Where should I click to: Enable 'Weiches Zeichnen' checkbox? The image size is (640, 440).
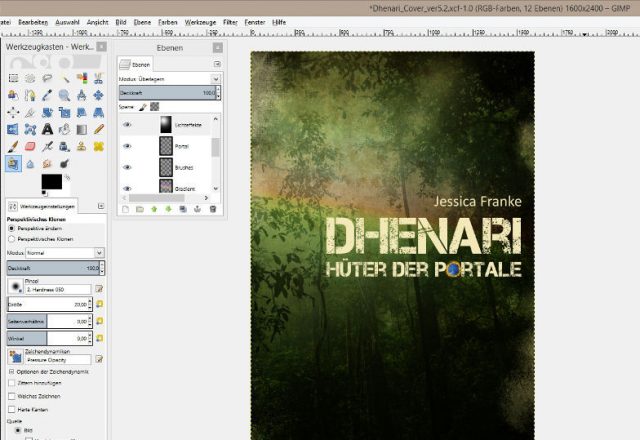(x=11, y=396)
